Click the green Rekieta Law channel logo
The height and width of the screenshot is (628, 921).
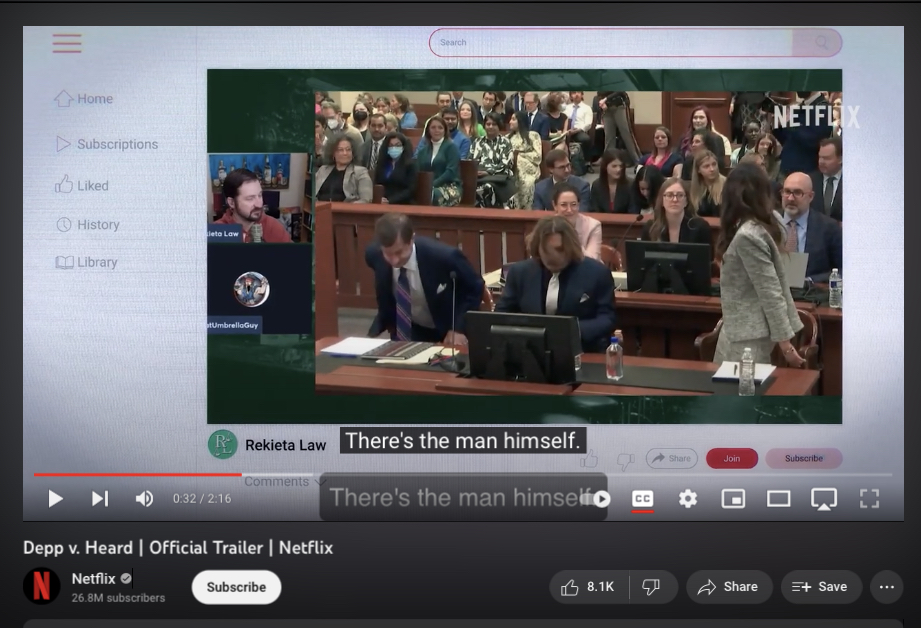pos(223,444)
